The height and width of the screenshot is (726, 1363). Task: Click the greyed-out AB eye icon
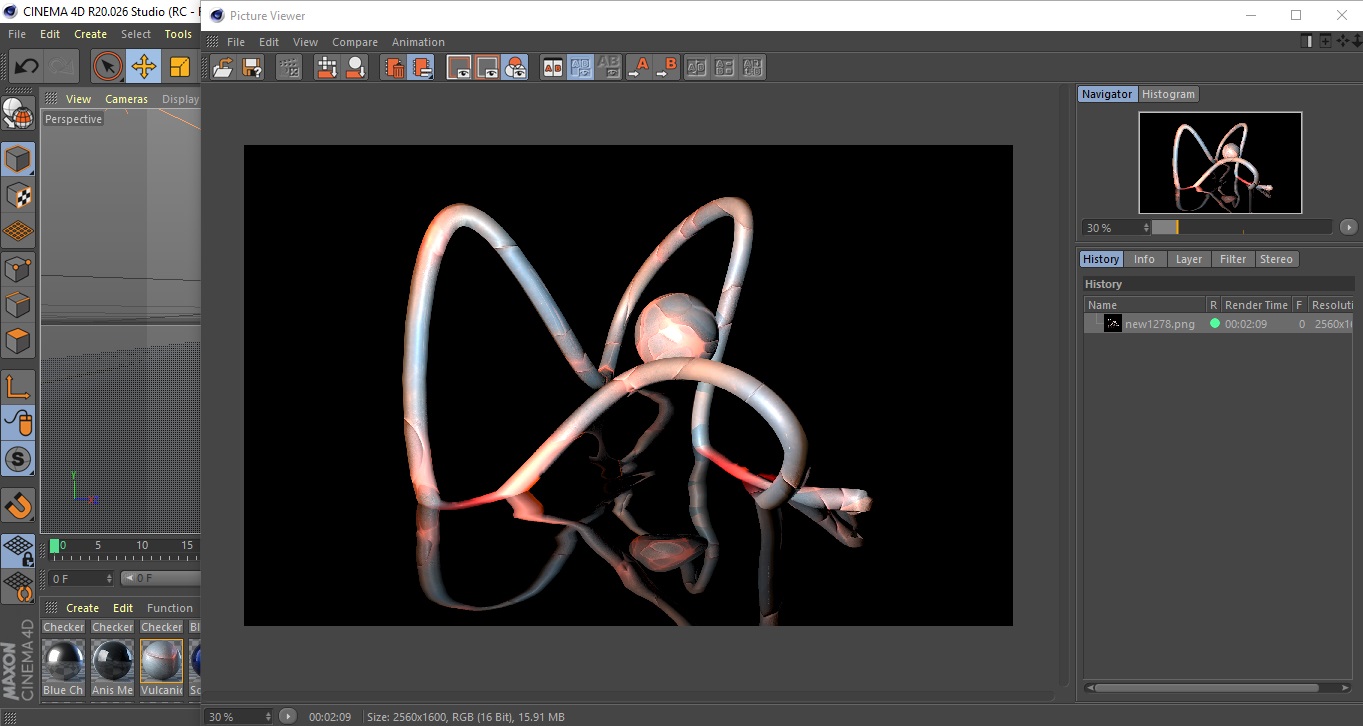[608, 67]
